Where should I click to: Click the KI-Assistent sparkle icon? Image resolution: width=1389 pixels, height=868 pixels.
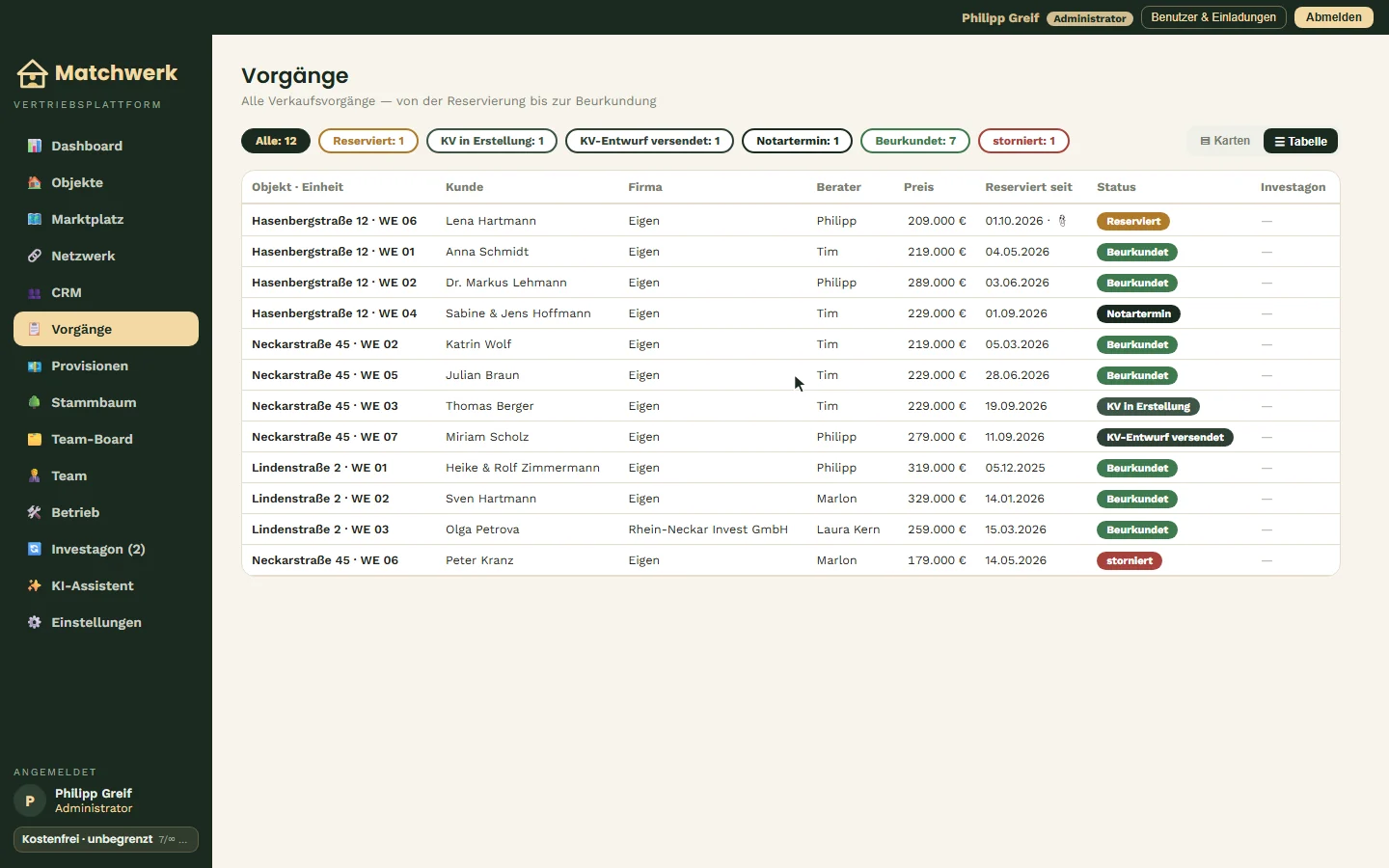point(35,585)
